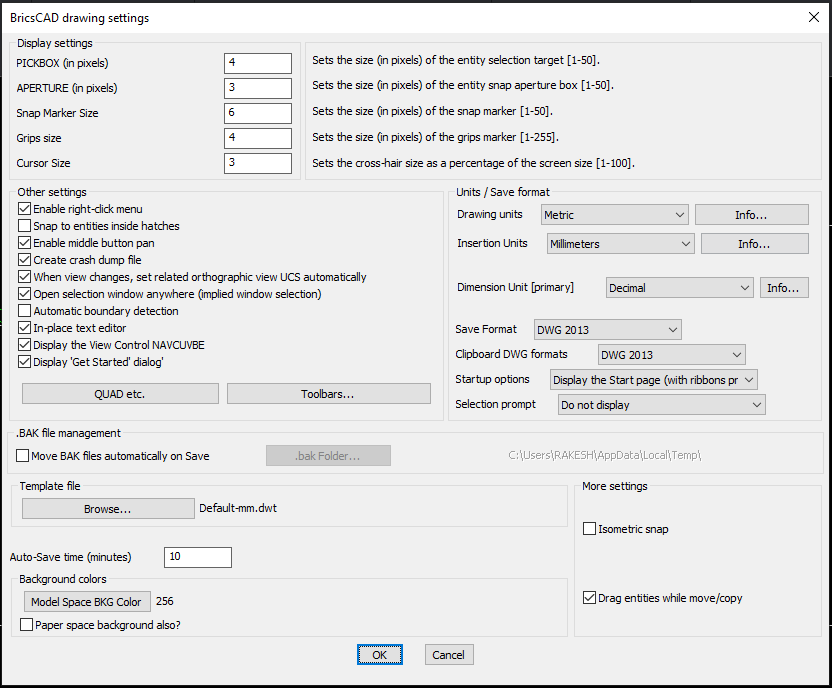832x688 pixels.
Task: Click Info button beside Dimension Unit
Action: pyautogui.click(x=784, y=288)
